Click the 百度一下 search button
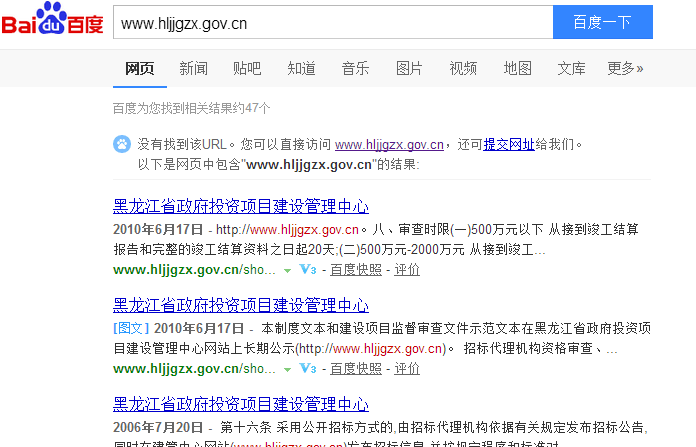696x447 pixels. coord(603,22)
